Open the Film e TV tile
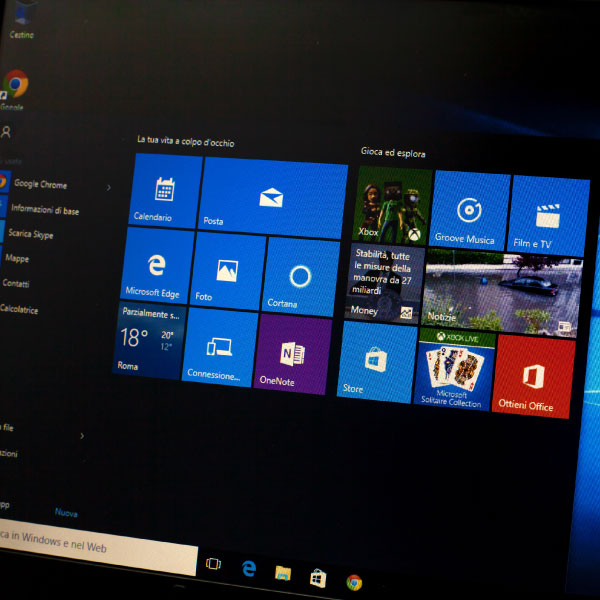The width and height of the screenshot is (600, 600). [x=548, y=216]
